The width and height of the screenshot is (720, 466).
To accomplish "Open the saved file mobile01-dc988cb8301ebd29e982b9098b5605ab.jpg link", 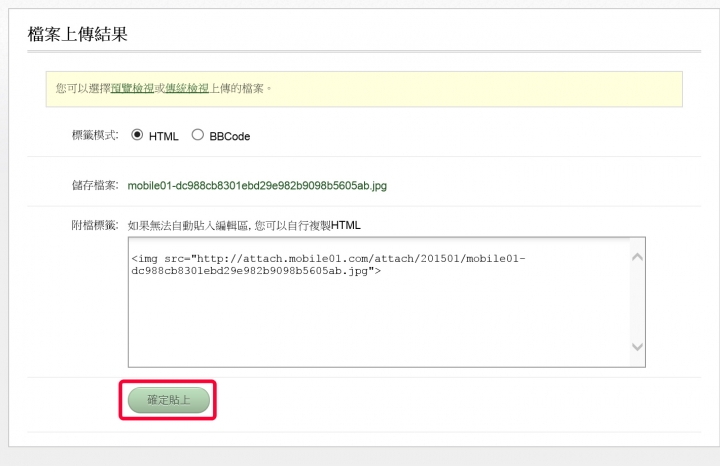I will (257, 185).
